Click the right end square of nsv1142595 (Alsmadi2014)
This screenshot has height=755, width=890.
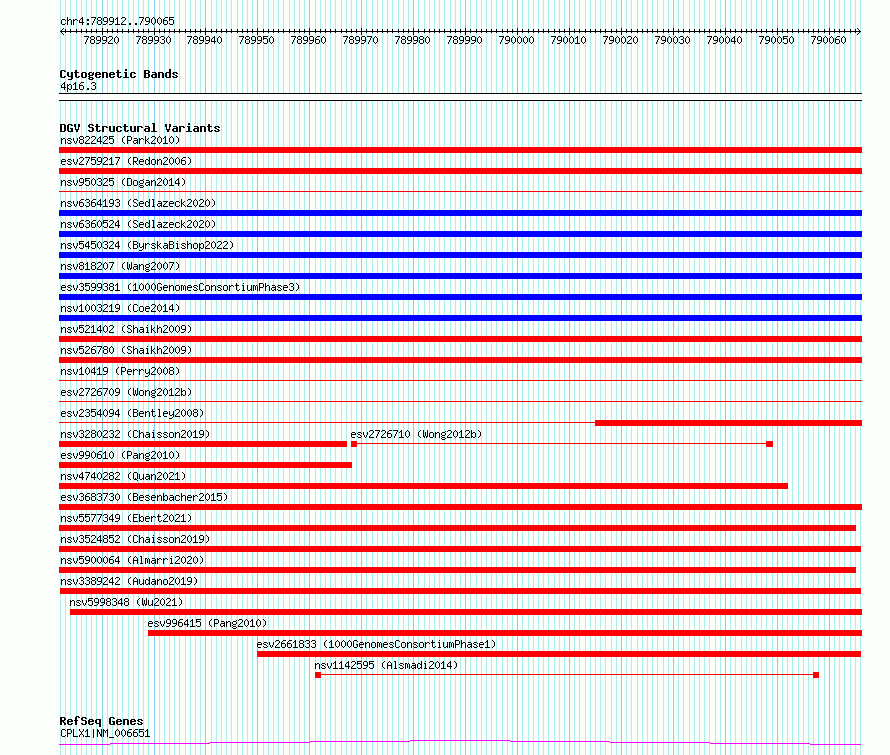[x=816, y=675]
